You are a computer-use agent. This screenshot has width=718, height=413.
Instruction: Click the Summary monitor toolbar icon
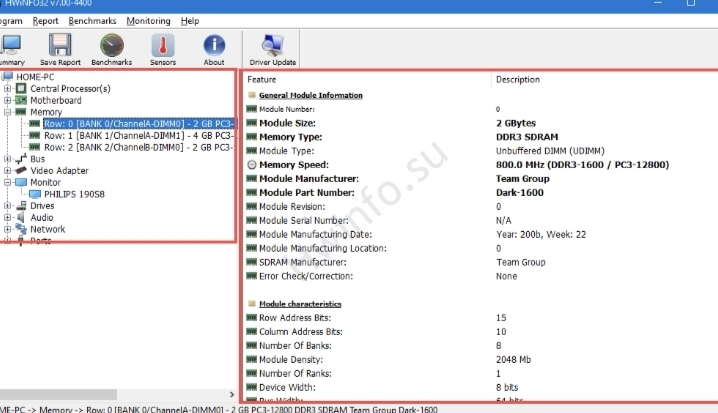pyautogui.click(x=10, y=45)
